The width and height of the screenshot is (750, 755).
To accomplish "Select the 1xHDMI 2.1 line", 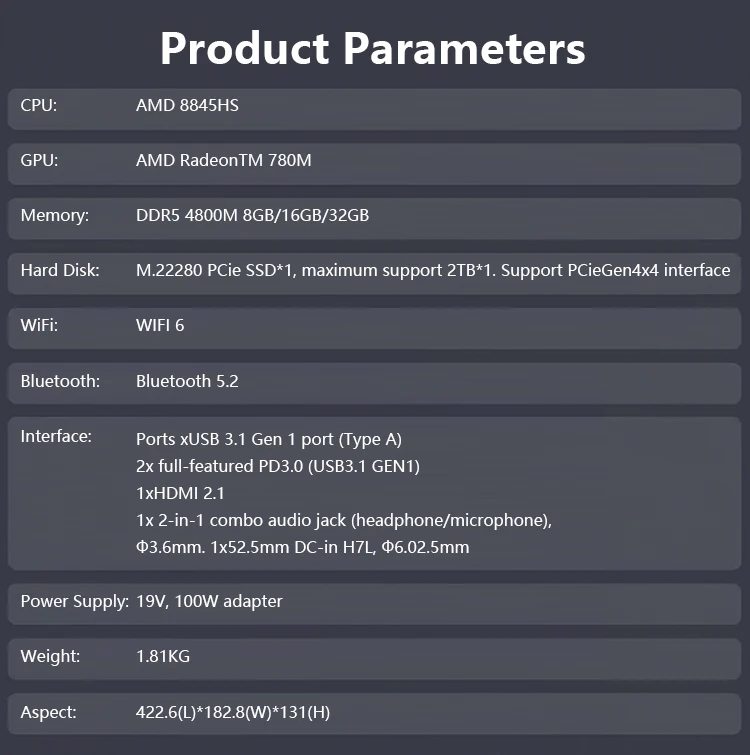I will click(181, 493).
